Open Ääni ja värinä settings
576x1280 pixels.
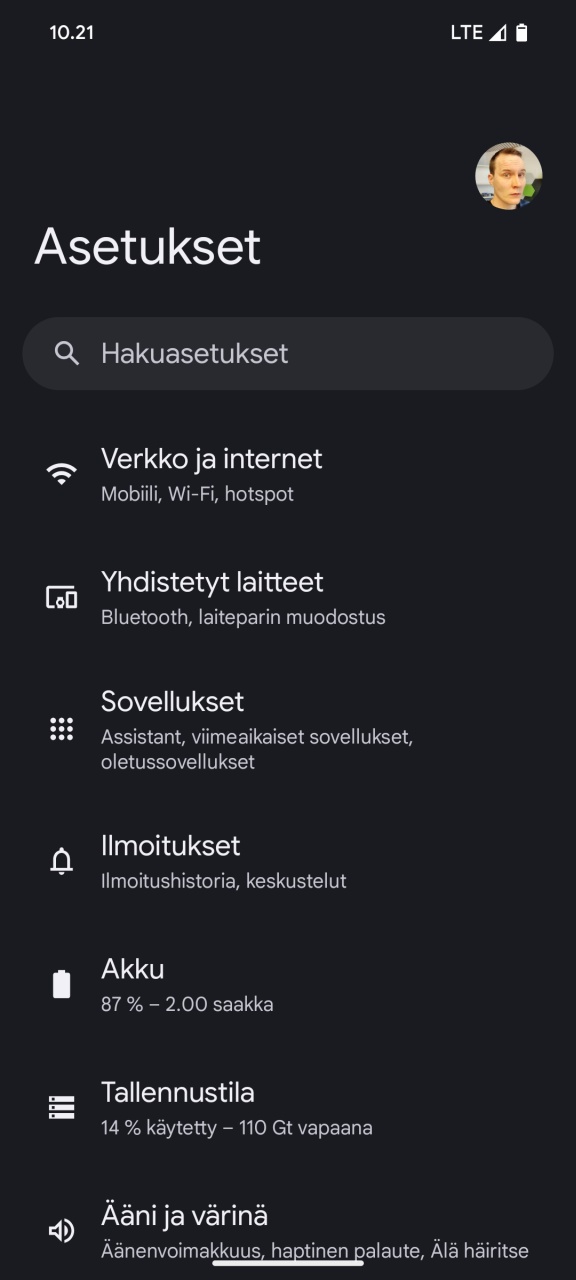(x=288, y=1231)
